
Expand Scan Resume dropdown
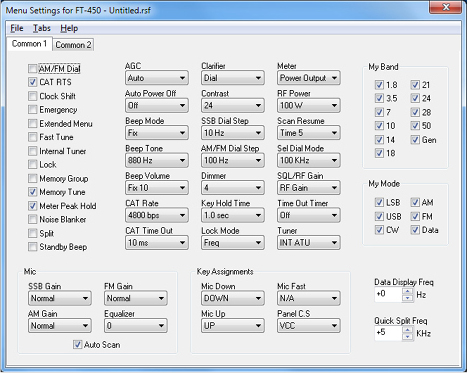coord(309,133)
